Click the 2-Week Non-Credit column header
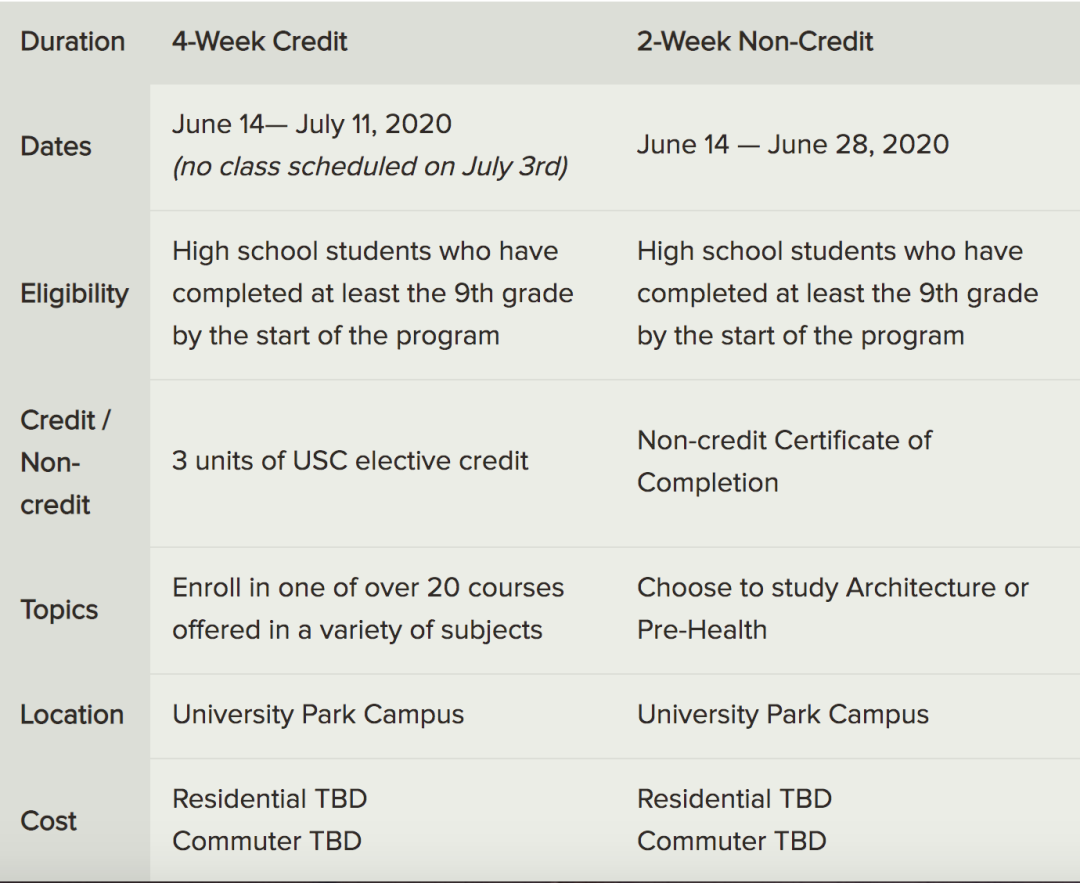Screen dimensions: 1080x883 [x=755, y=42]
